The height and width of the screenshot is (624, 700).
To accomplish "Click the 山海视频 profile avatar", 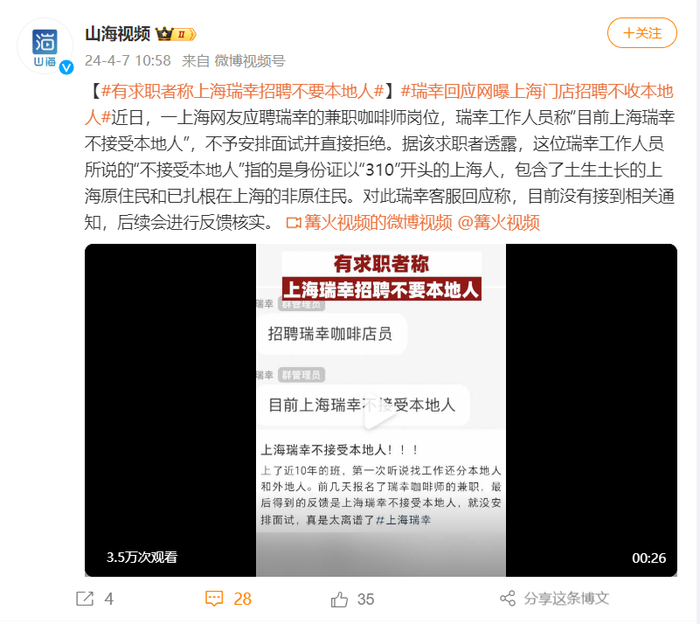I will [45, 46].
